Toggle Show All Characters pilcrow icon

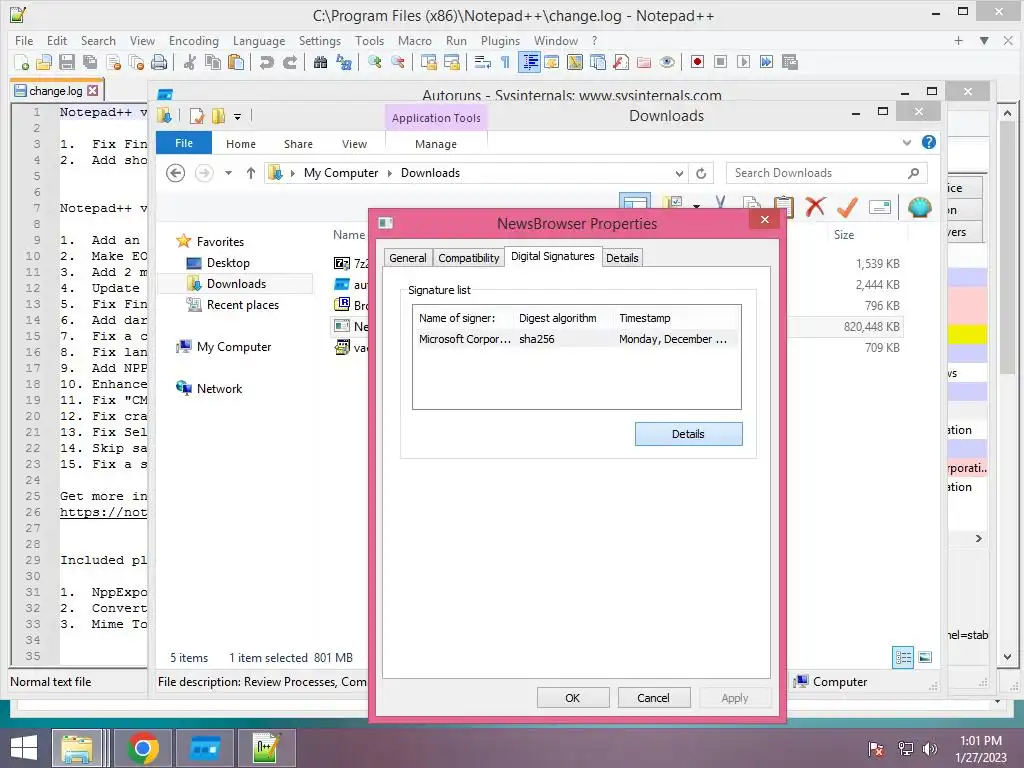(x=505, y=62)
